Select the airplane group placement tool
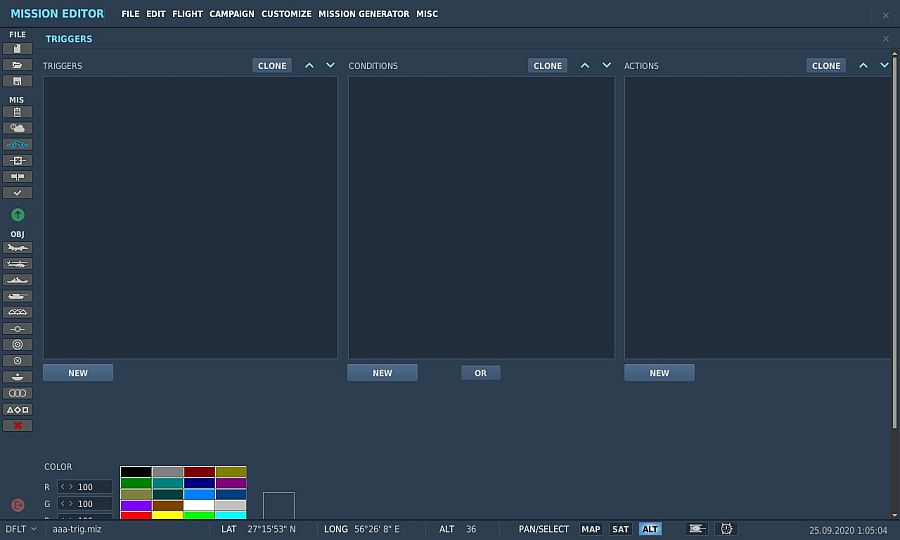 [17, 248]
